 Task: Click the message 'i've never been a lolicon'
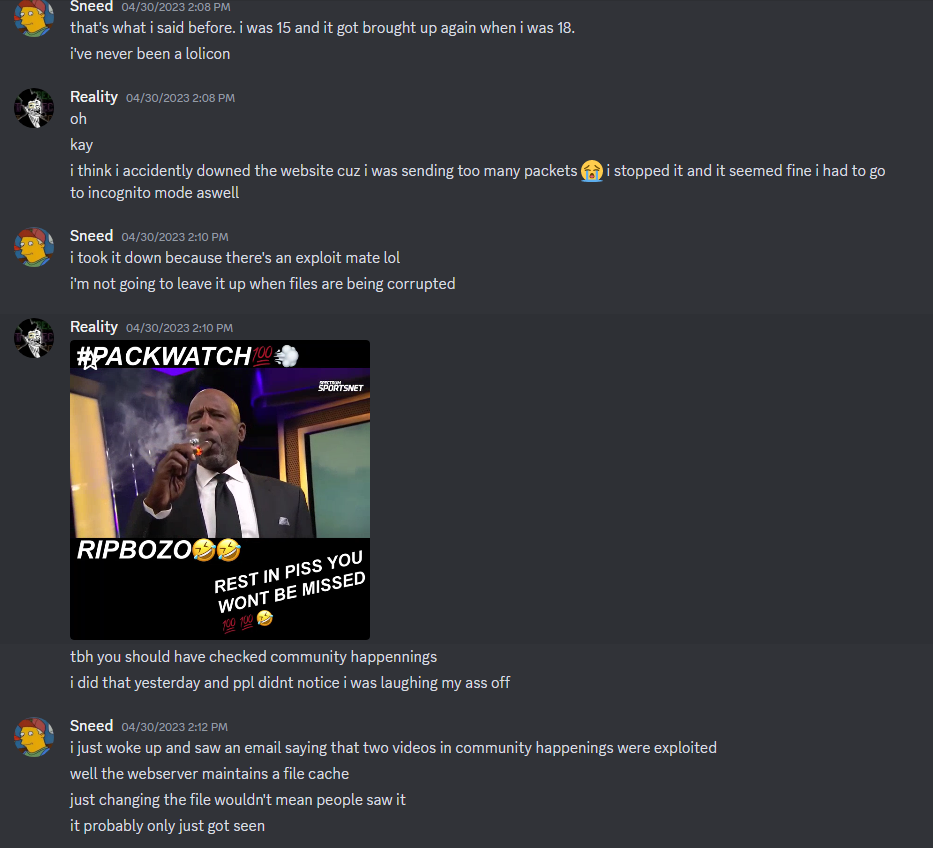coord(150,54)
